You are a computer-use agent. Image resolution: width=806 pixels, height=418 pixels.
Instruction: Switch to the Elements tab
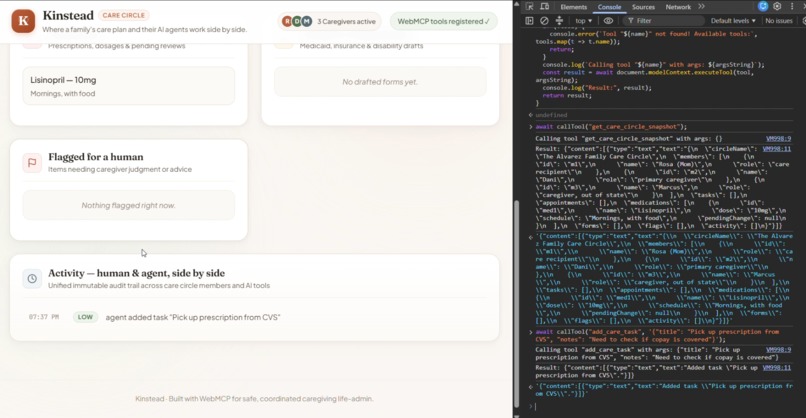(x=573, y=7)
